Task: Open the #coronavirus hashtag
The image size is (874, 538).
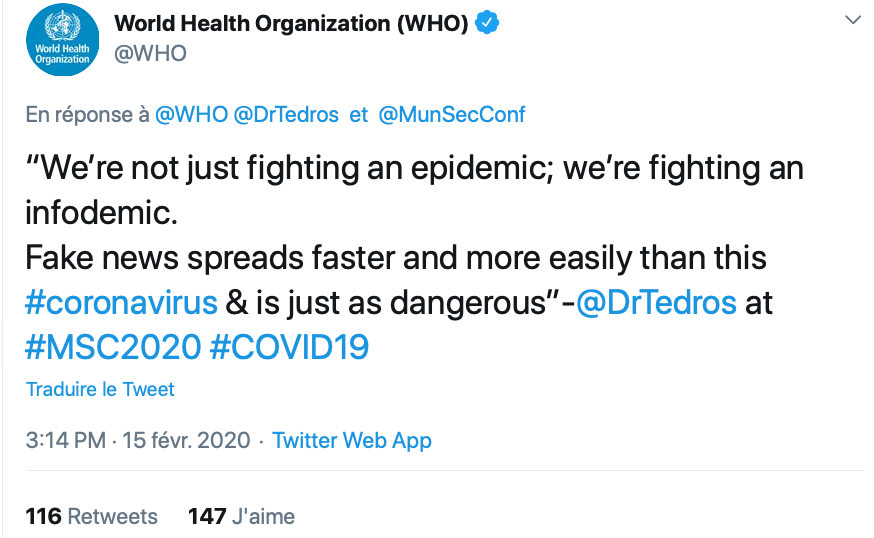Action: point(121,303)
